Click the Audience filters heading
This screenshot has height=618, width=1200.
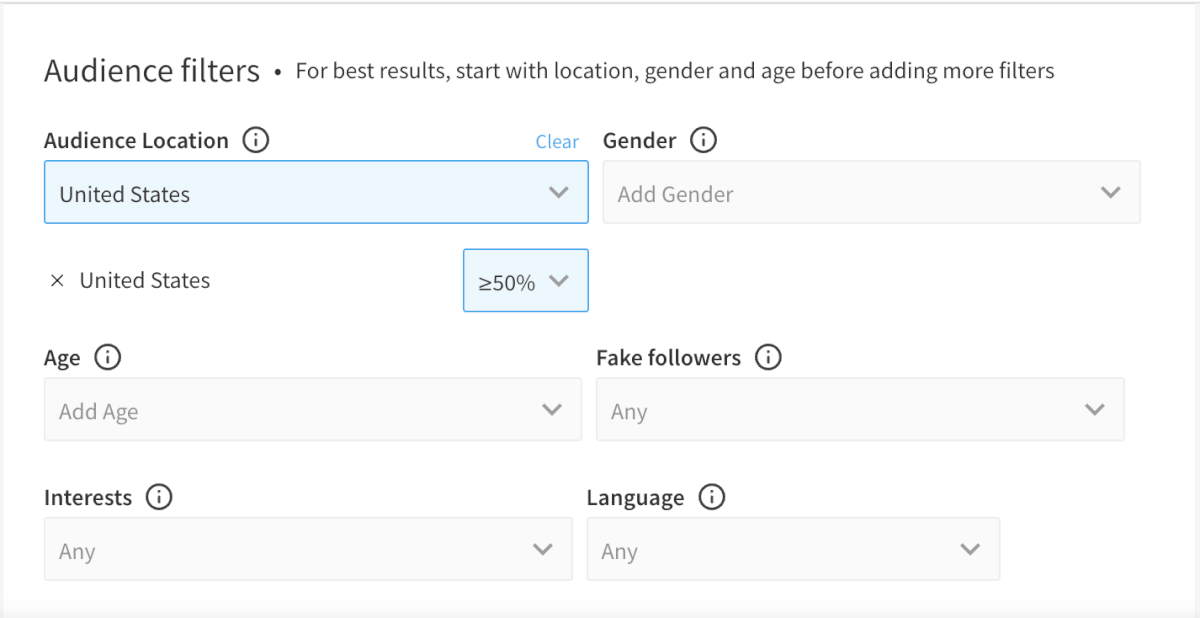[152, 72]
